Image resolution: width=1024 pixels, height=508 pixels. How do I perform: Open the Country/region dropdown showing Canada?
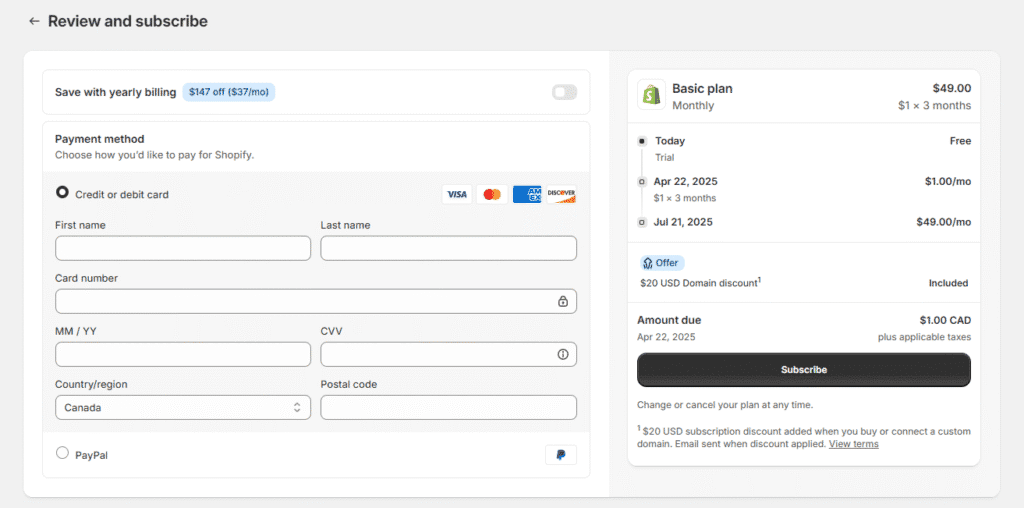(x=183, y=407)
